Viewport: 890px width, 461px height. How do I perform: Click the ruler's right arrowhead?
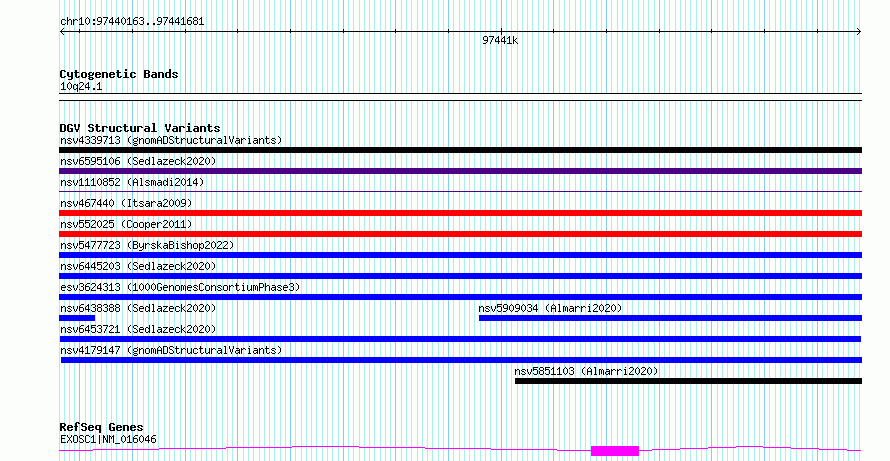(859, 32)
